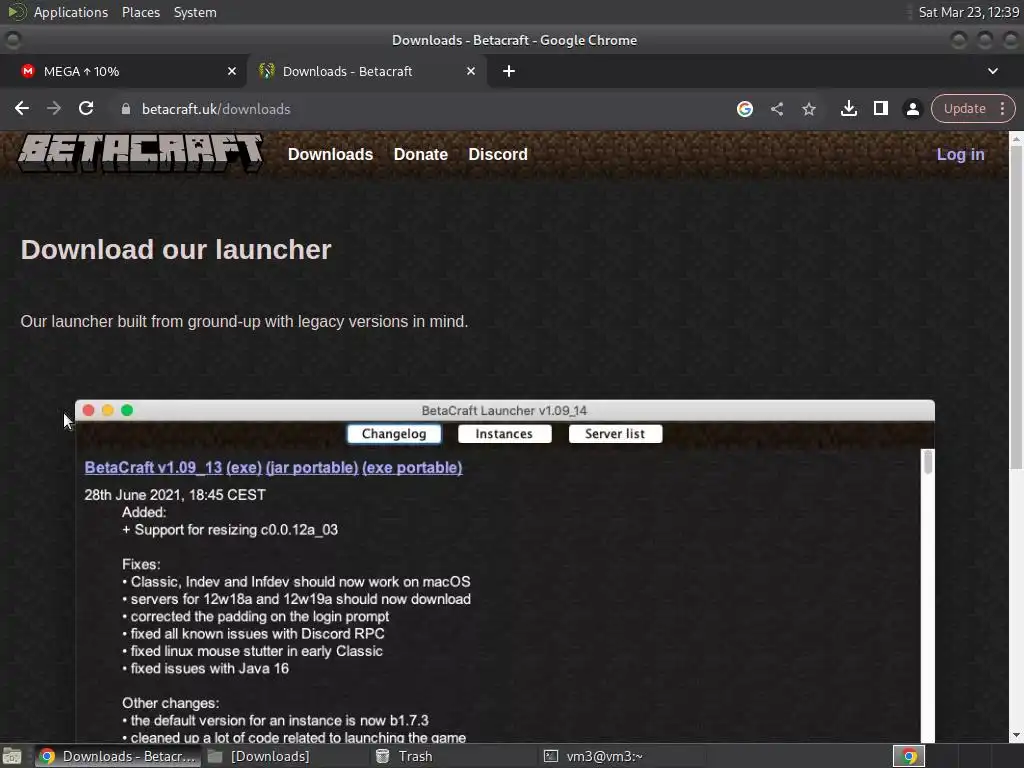Image resolution: width=1024 pixels, height=768 pixels.
Task: Select the Downloads - Betacraft tab
Action: click(x=366, y=71)
